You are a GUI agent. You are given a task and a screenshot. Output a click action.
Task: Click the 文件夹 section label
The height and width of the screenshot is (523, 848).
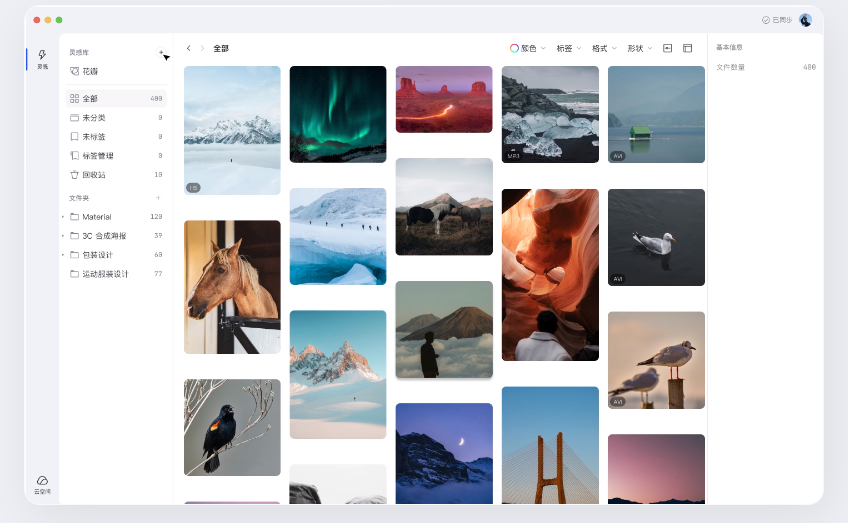pyautogui.click(x=79, y=198)
